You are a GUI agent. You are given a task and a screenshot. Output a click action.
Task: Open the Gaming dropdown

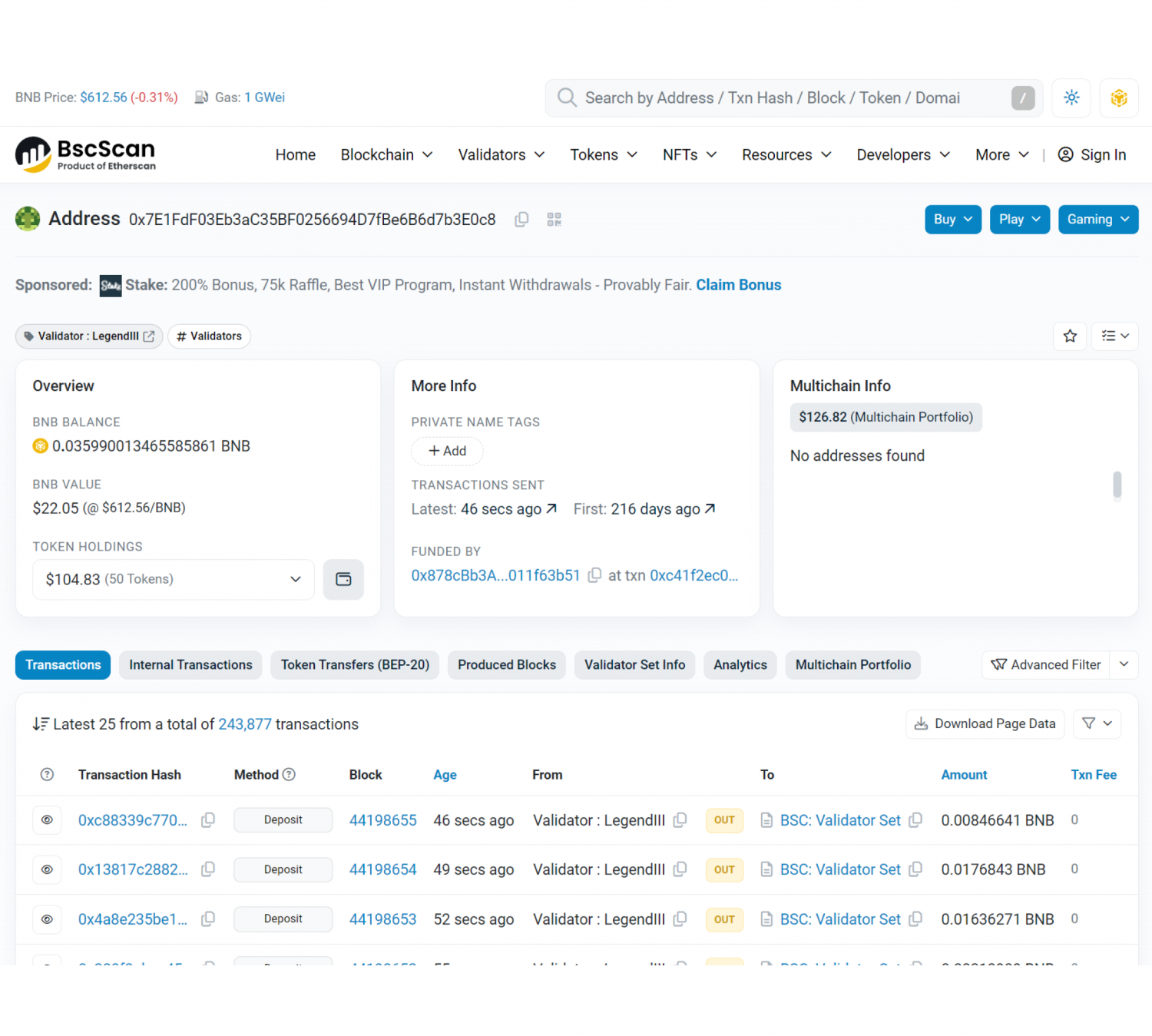tap(1098, 220)
